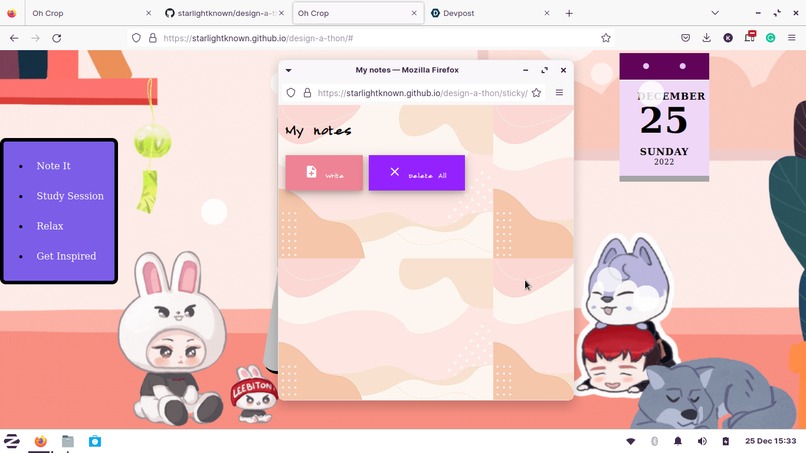Close the Devpost tab

tap(547, 13)
